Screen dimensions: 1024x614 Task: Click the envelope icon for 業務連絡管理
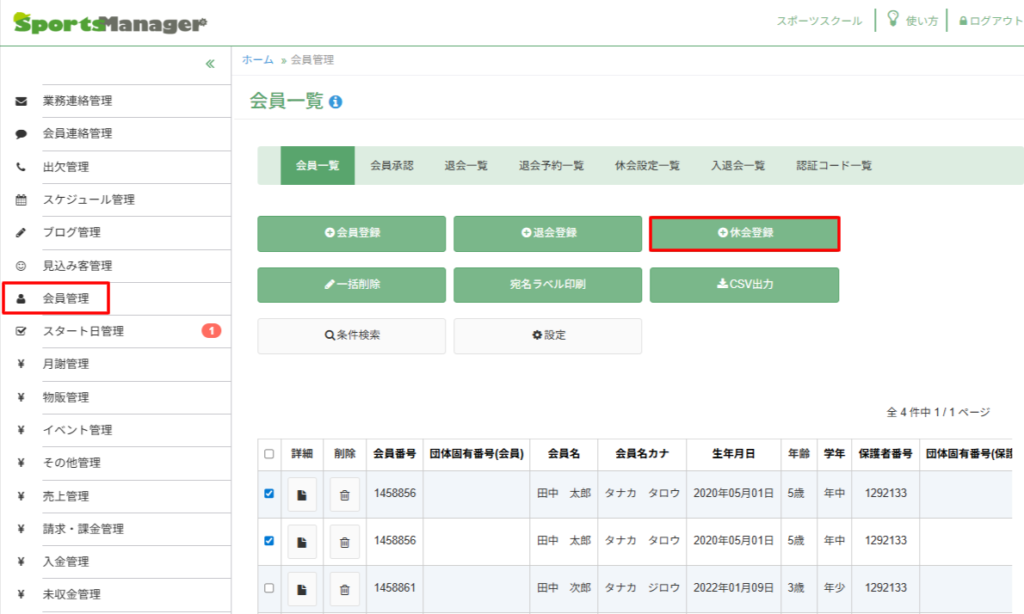point(21,101)
